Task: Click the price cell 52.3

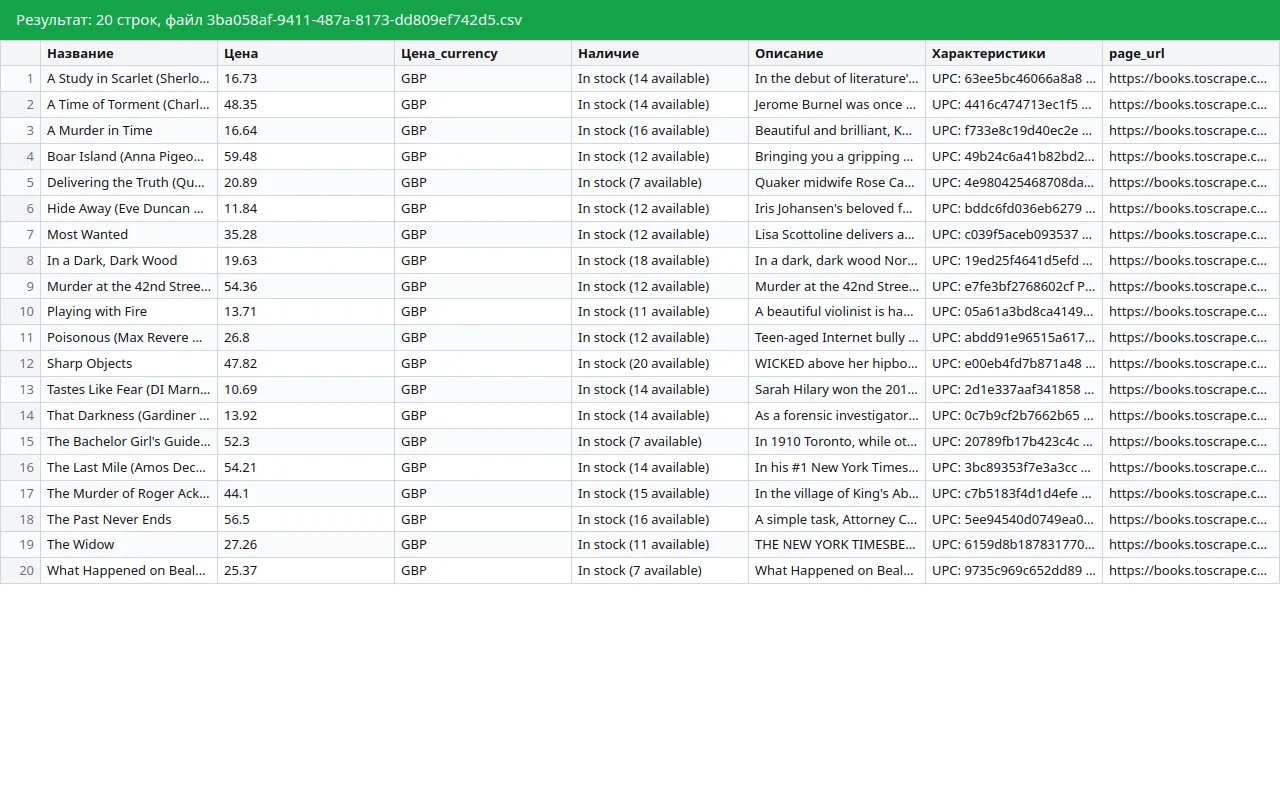Action: (306, 441)
